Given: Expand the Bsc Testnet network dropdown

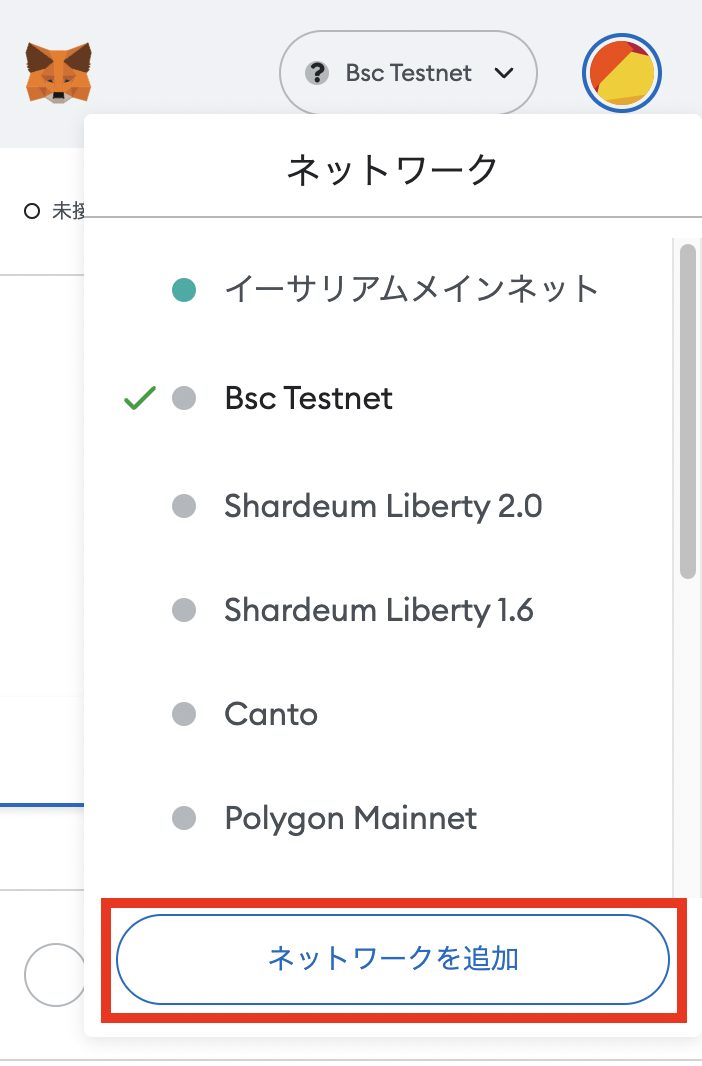Looking at the screenshot, I should click(408, 73).
